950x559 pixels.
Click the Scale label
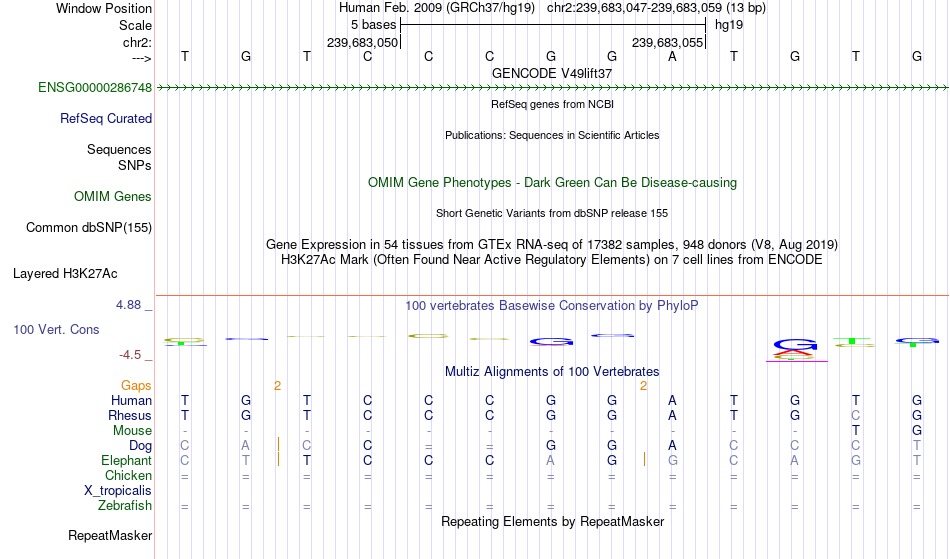point(136,25)
